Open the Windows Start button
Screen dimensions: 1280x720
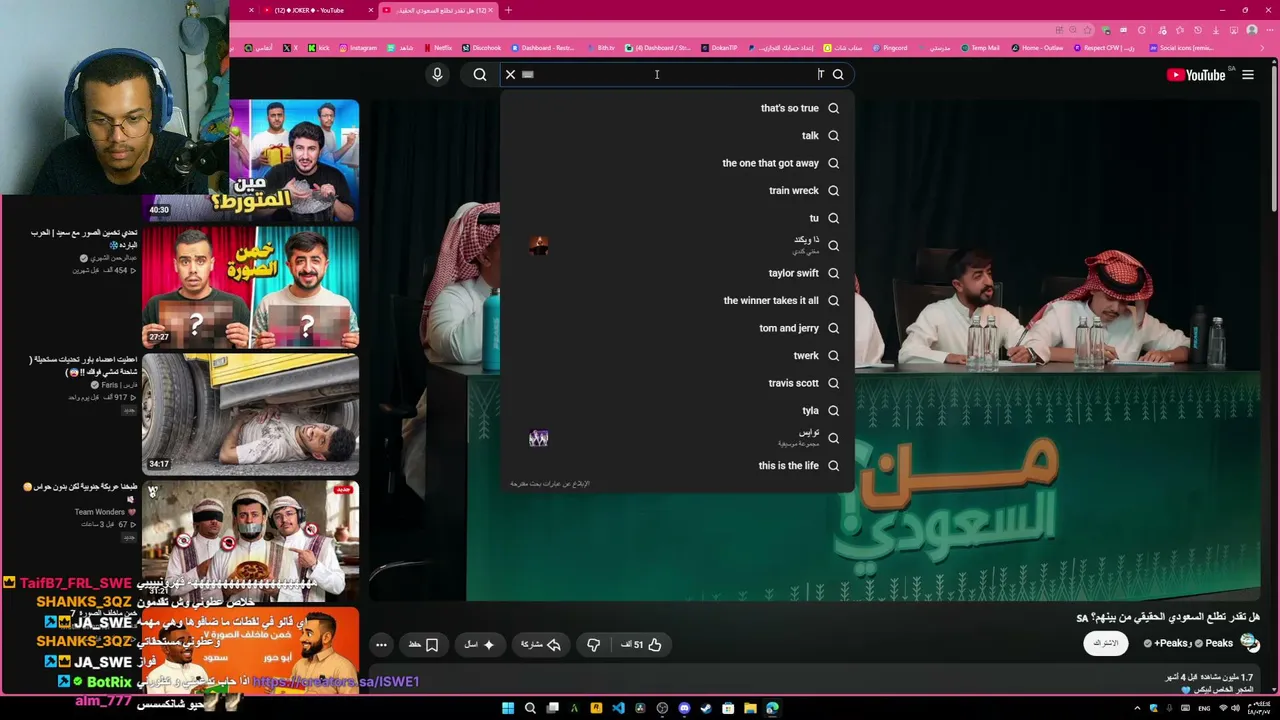pyautogui.click(x=508, y=708)
